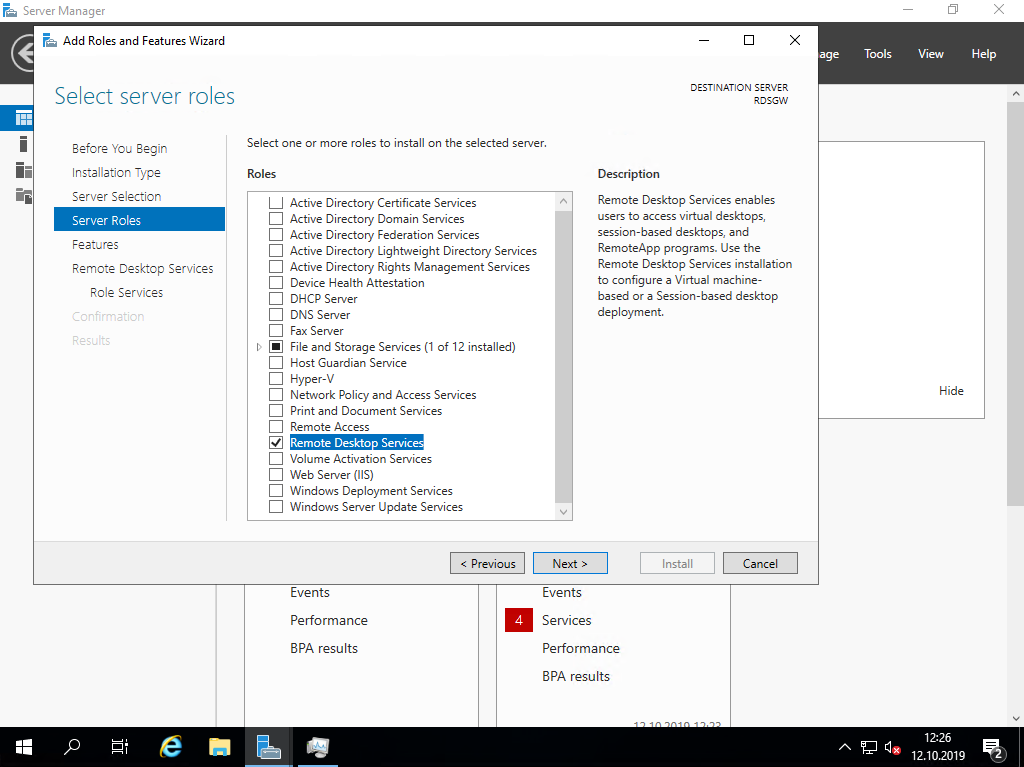Go to Before You Begin step
The width and height of the screenshot is (1024, 767).
(x=120, y=148)
